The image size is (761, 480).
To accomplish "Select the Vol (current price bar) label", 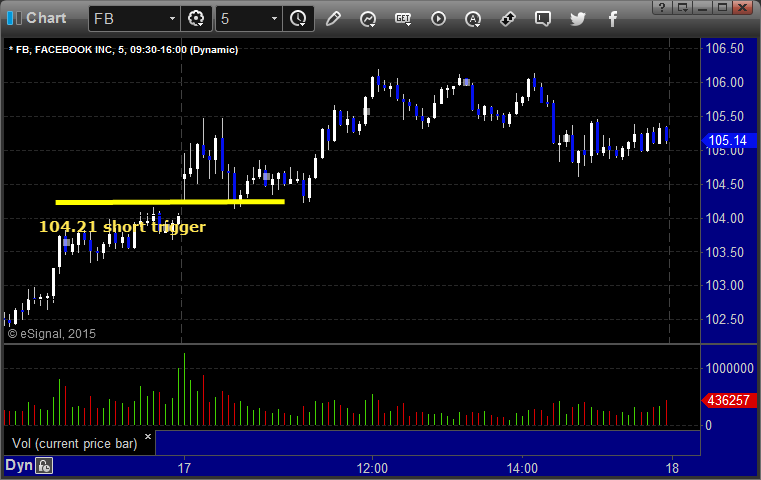I will point(75,444).
